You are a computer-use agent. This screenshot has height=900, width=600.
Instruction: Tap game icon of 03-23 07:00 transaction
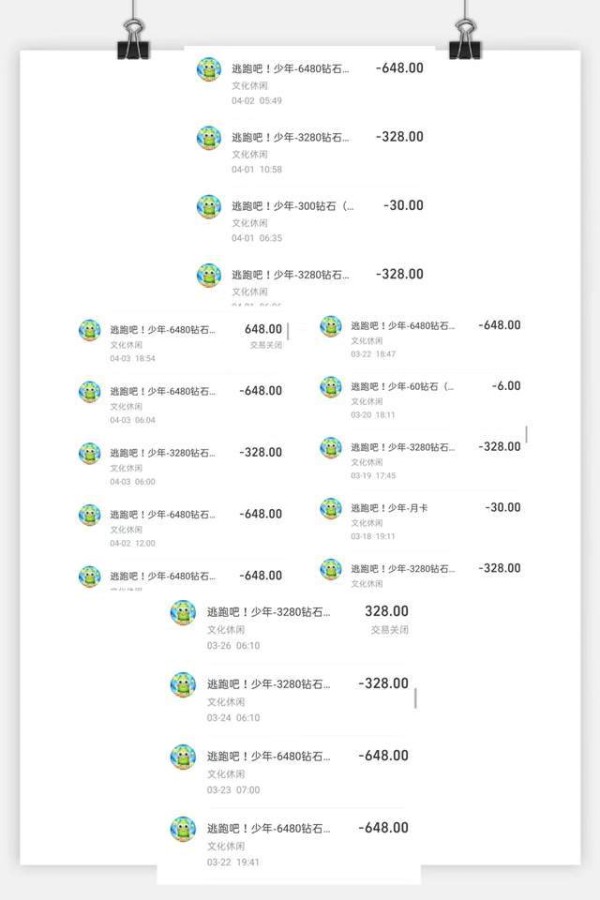(x=182, y=757)
